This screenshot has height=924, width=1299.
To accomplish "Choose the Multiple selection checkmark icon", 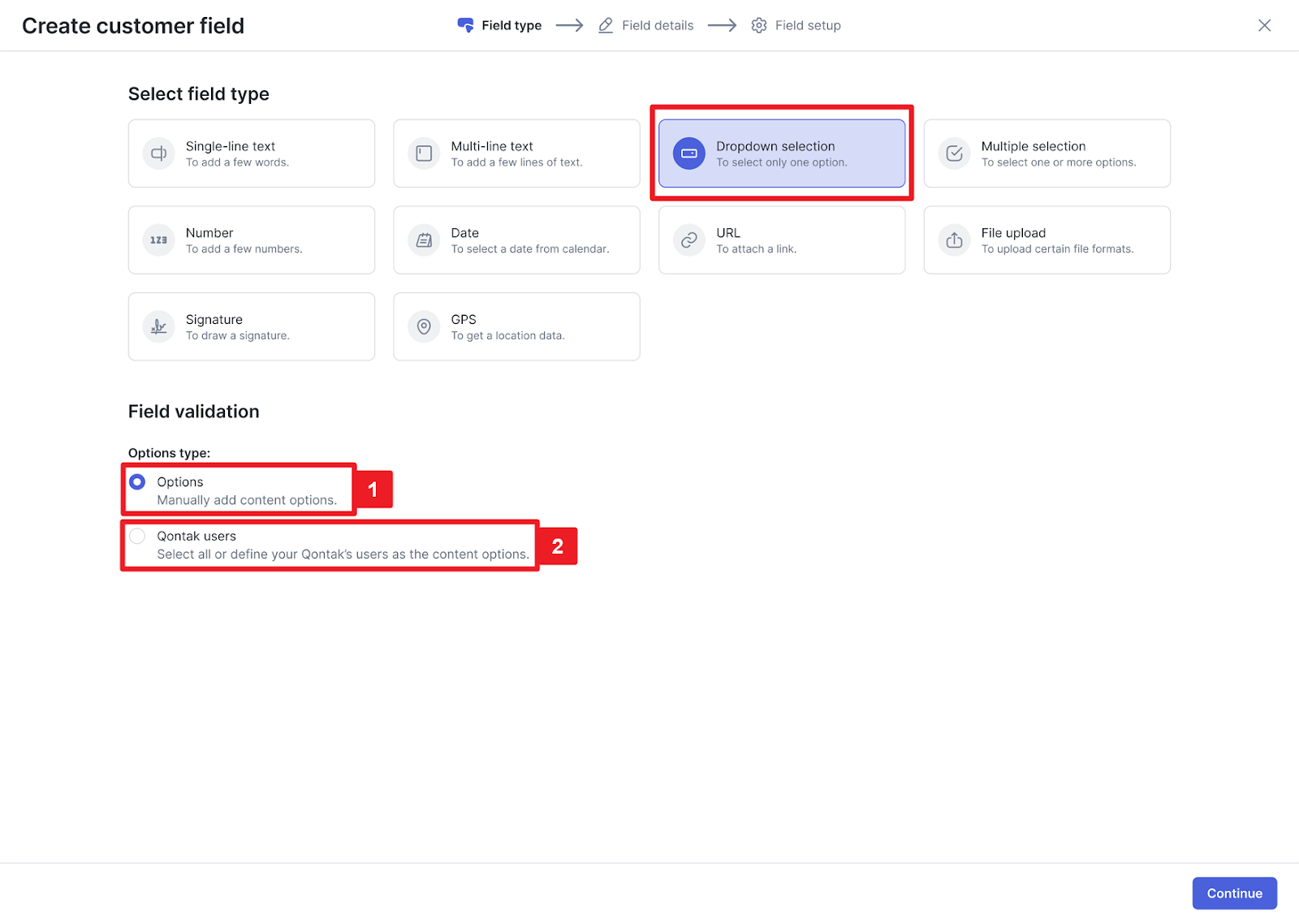I will (954, 153).
